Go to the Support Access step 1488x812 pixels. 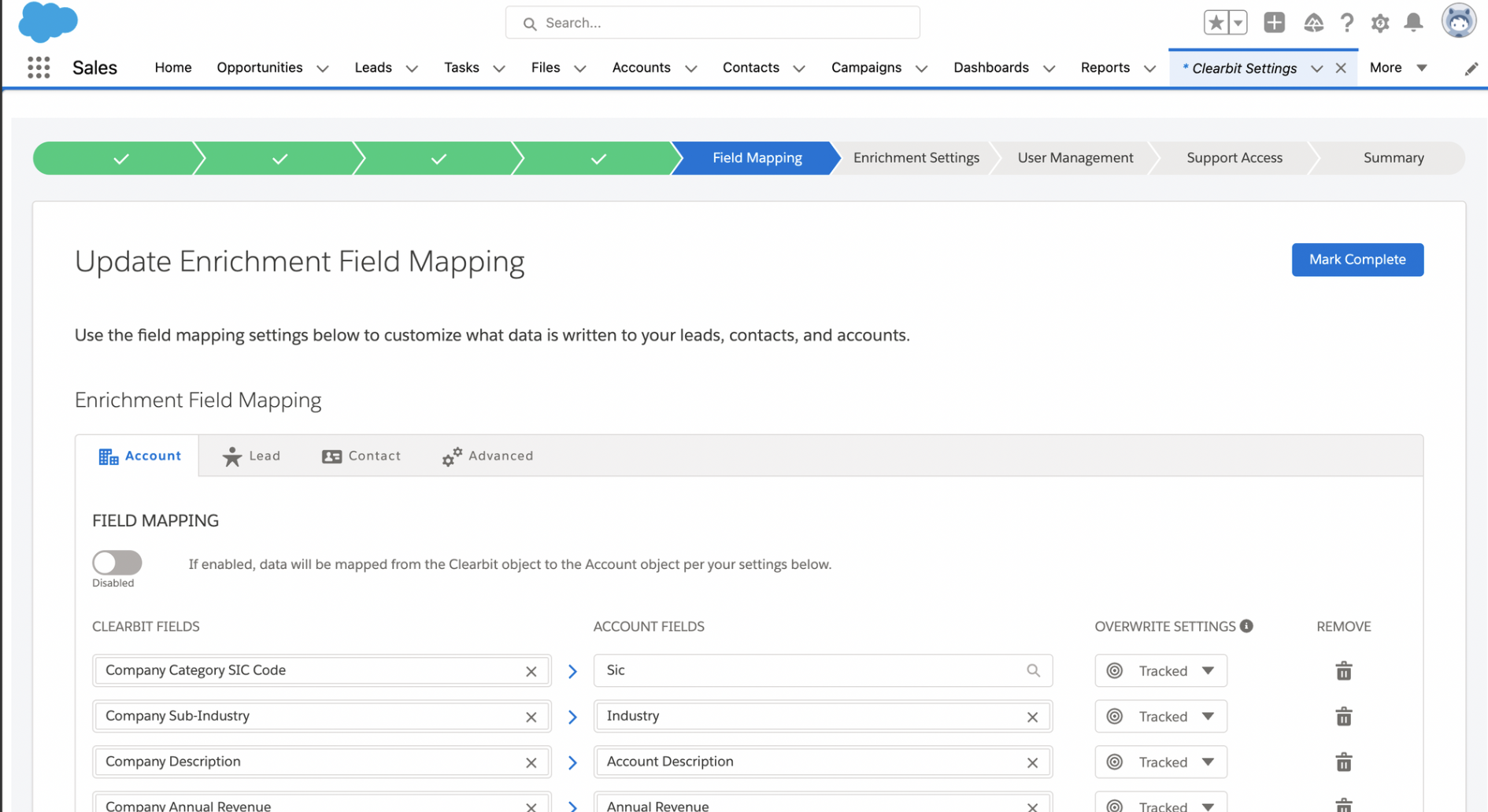[x=1234, y=158]
